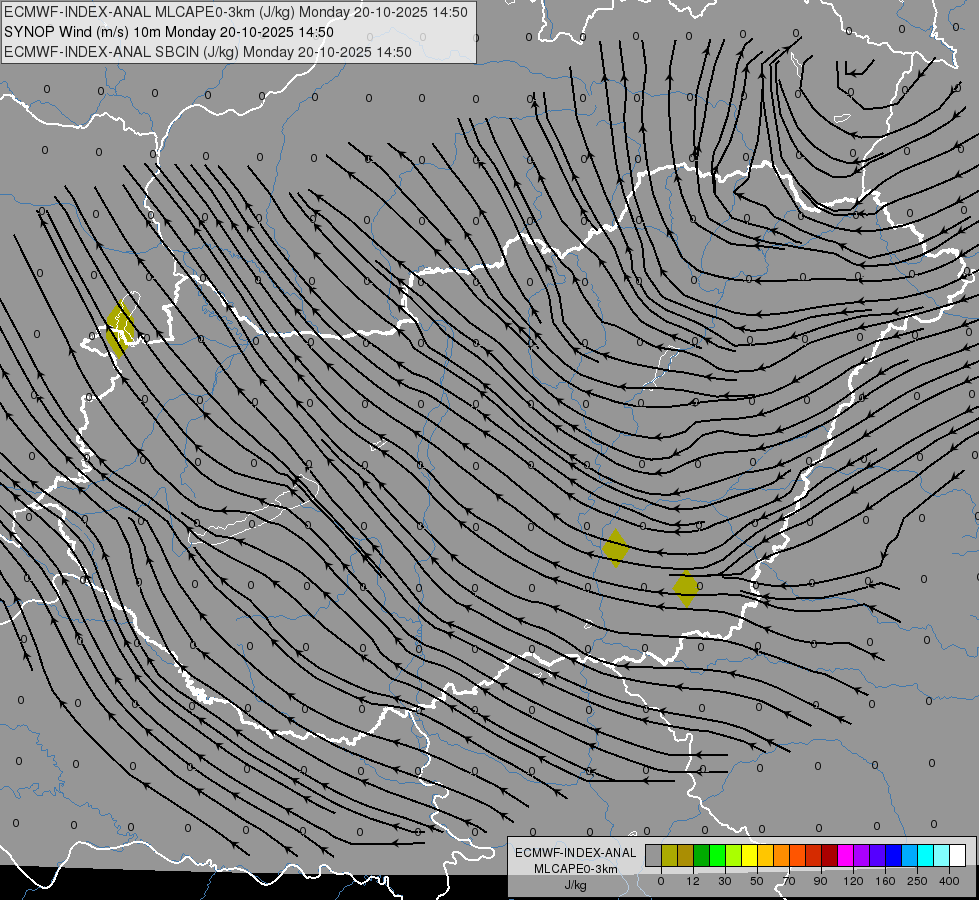979x900 pixels.
Task: Click legend scale value 90
Action: tap(820, 881)
